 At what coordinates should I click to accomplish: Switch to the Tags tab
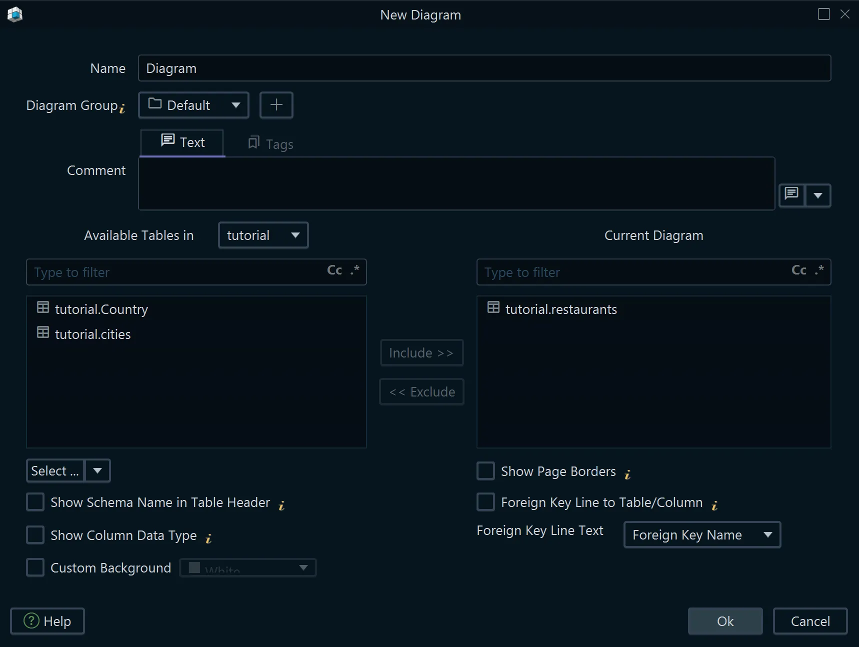[x=269, y=142]
